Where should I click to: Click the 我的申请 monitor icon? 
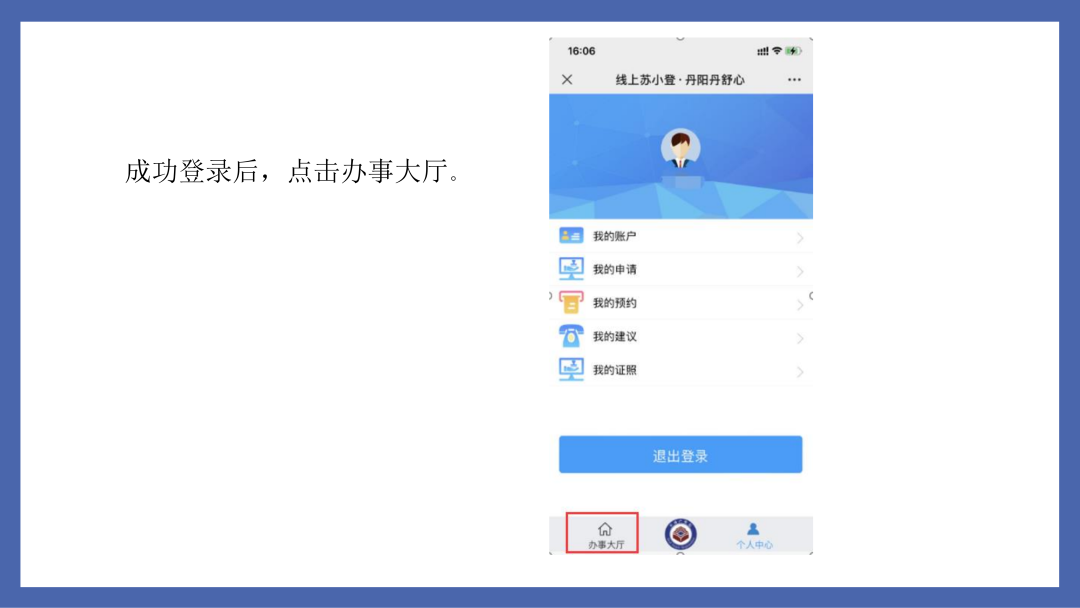click(x=571, y=269)
